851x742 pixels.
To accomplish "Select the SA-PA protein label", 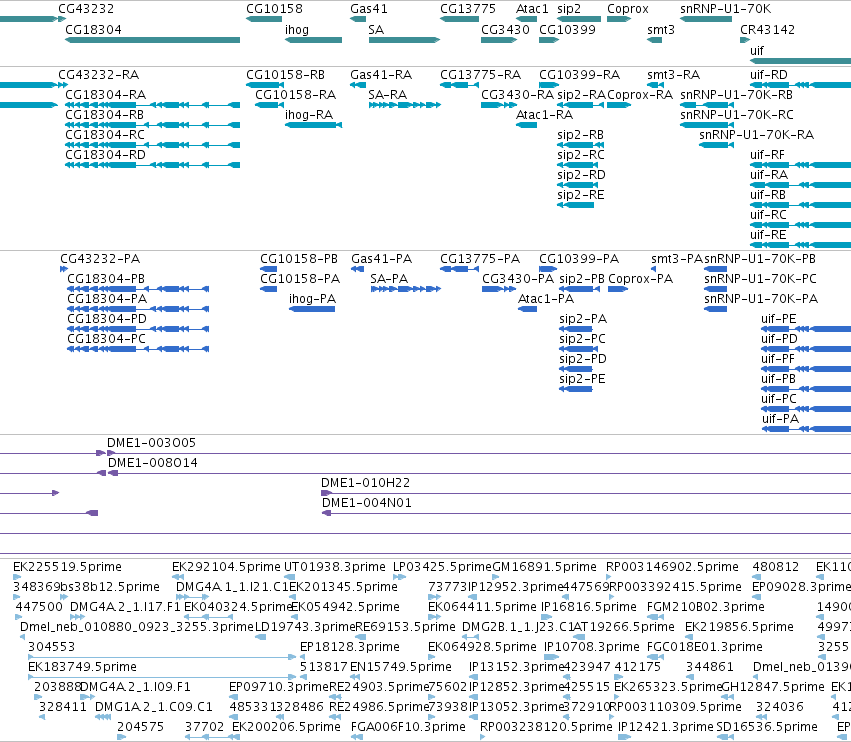I will pyautogui.click(x=389, y=278).
